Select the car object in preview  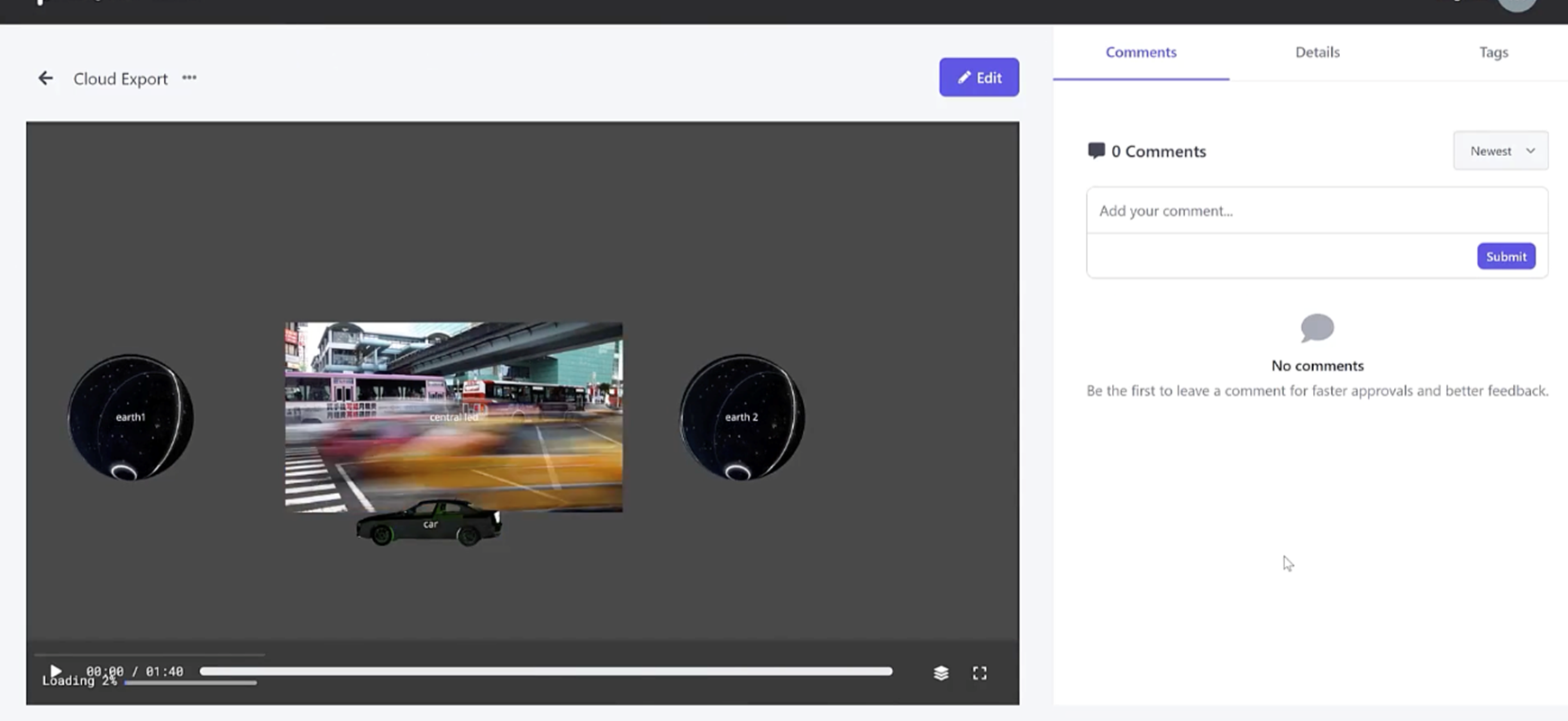[429, 524]
